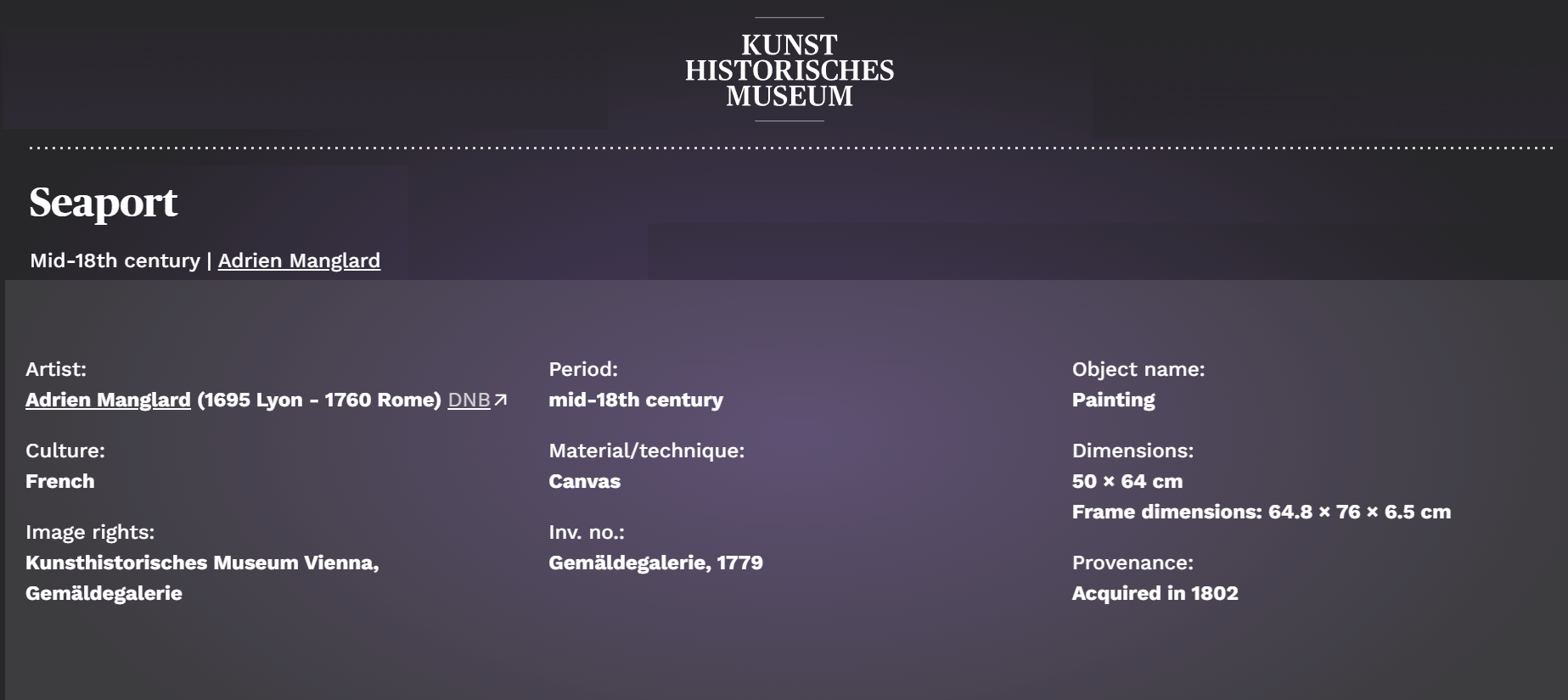This screenshot has width=1568, height=700.
Task: Click the Object name value 'Painting'
Action: click(x=1113, y=400)
